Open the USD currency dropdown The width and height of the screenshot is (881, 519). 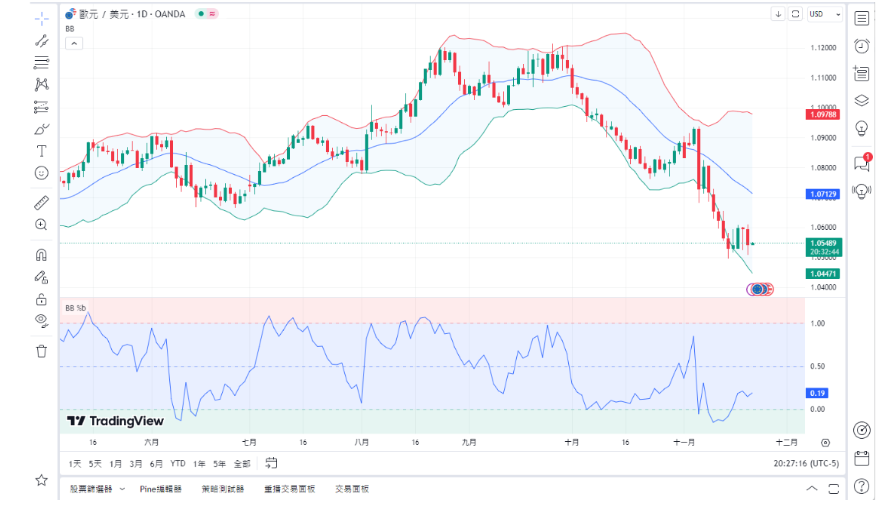pos(825,14)
